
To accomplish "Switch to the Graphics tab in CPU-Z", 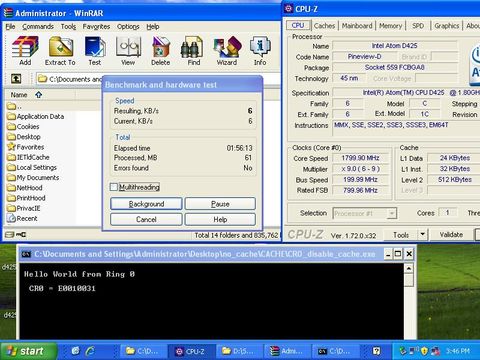I will pyautogui.click(x=447, y=26).
